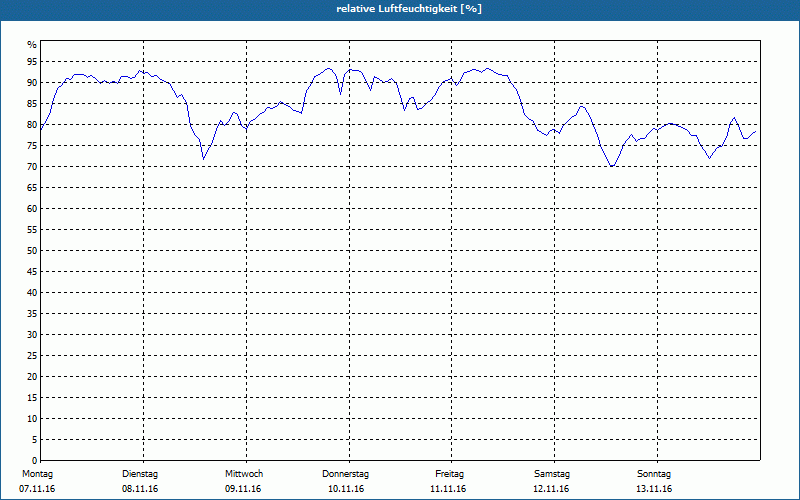Click the 30 y-axis value
The width and height of the screenshot is (800, 500).
click(x=32, y=335)
